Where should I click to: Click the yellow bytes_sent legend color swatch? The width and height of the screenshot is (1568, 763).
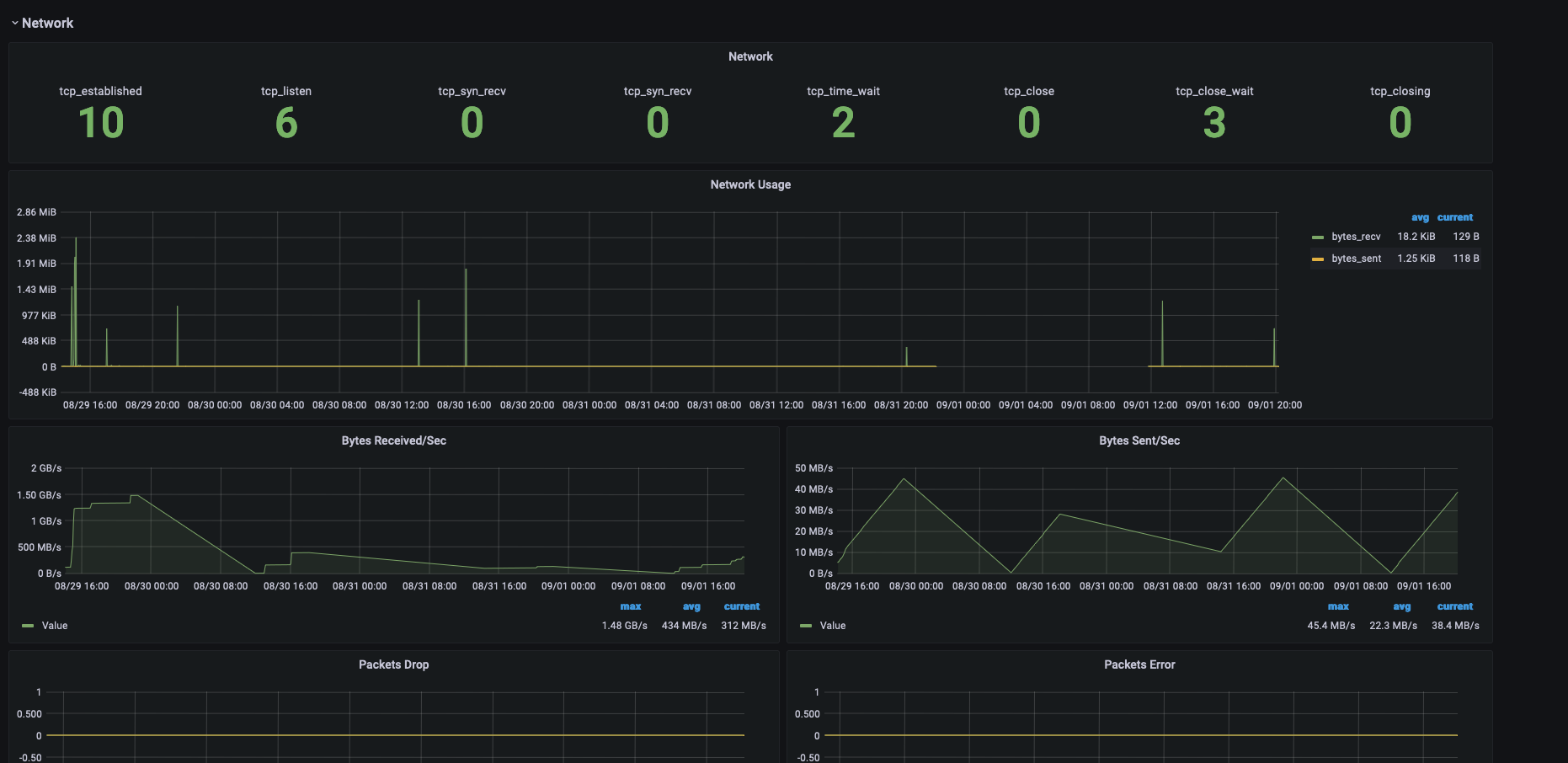click(1318, 259)
